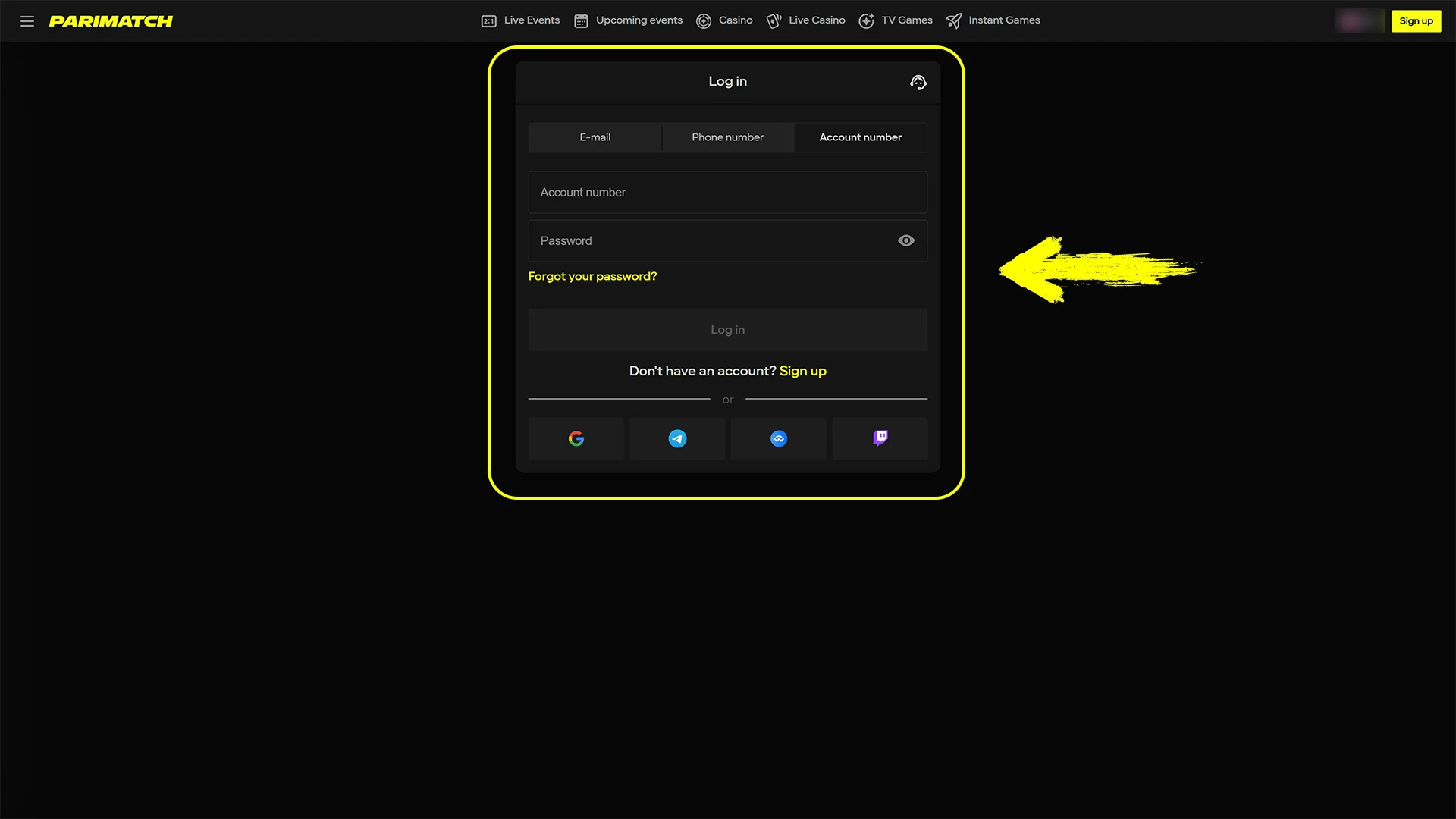Viewport: 1456px width, 819px height.
Task: Click the Instant Games paper plane icon
Action: tap(954, 20)
